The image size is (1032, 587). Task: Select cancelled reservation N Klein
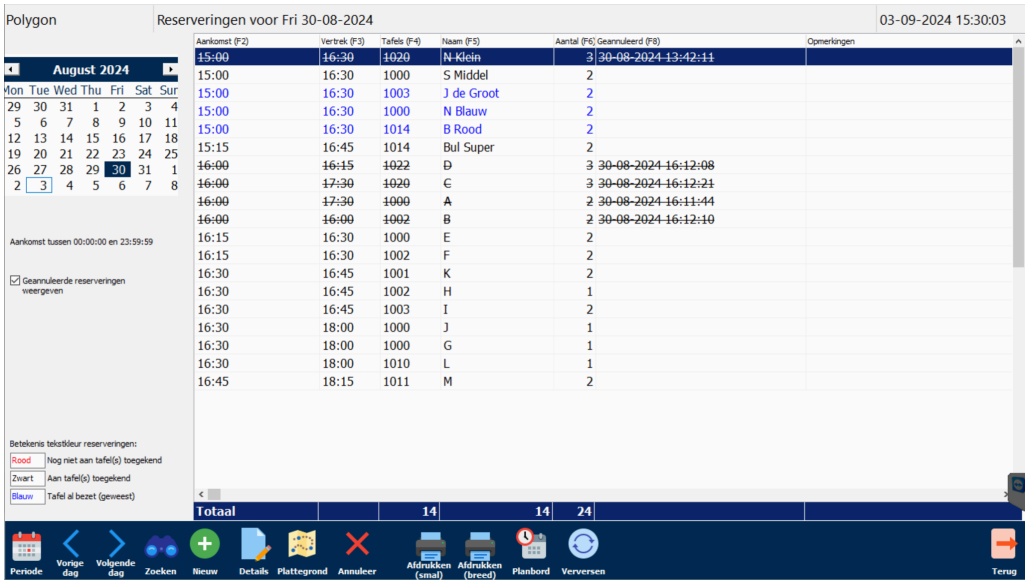[x=604, y=57]
